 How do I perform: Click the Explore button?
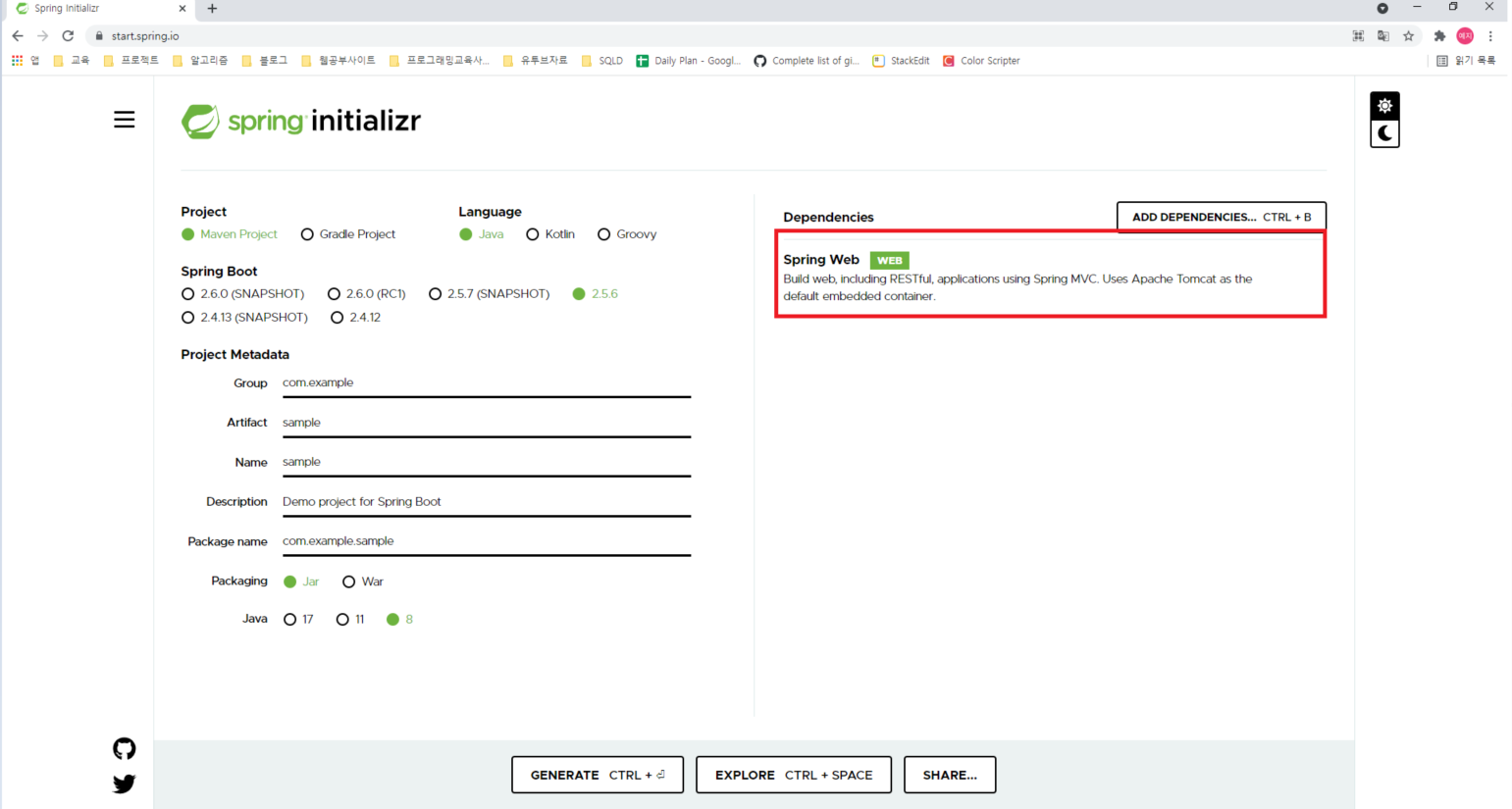click(x=794, y=775)
